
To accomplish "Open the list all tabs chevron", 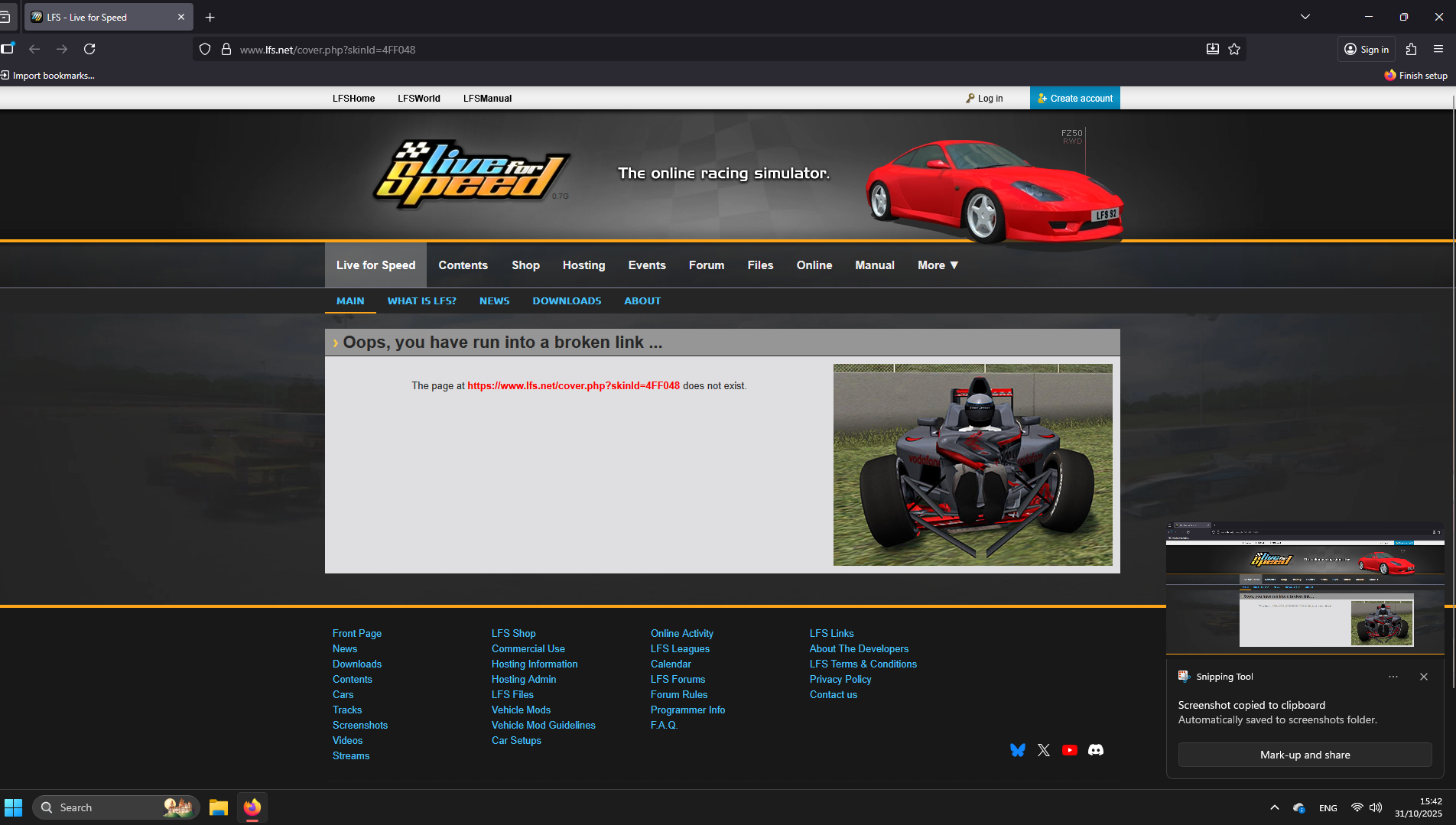I will tap(1305, 17).
